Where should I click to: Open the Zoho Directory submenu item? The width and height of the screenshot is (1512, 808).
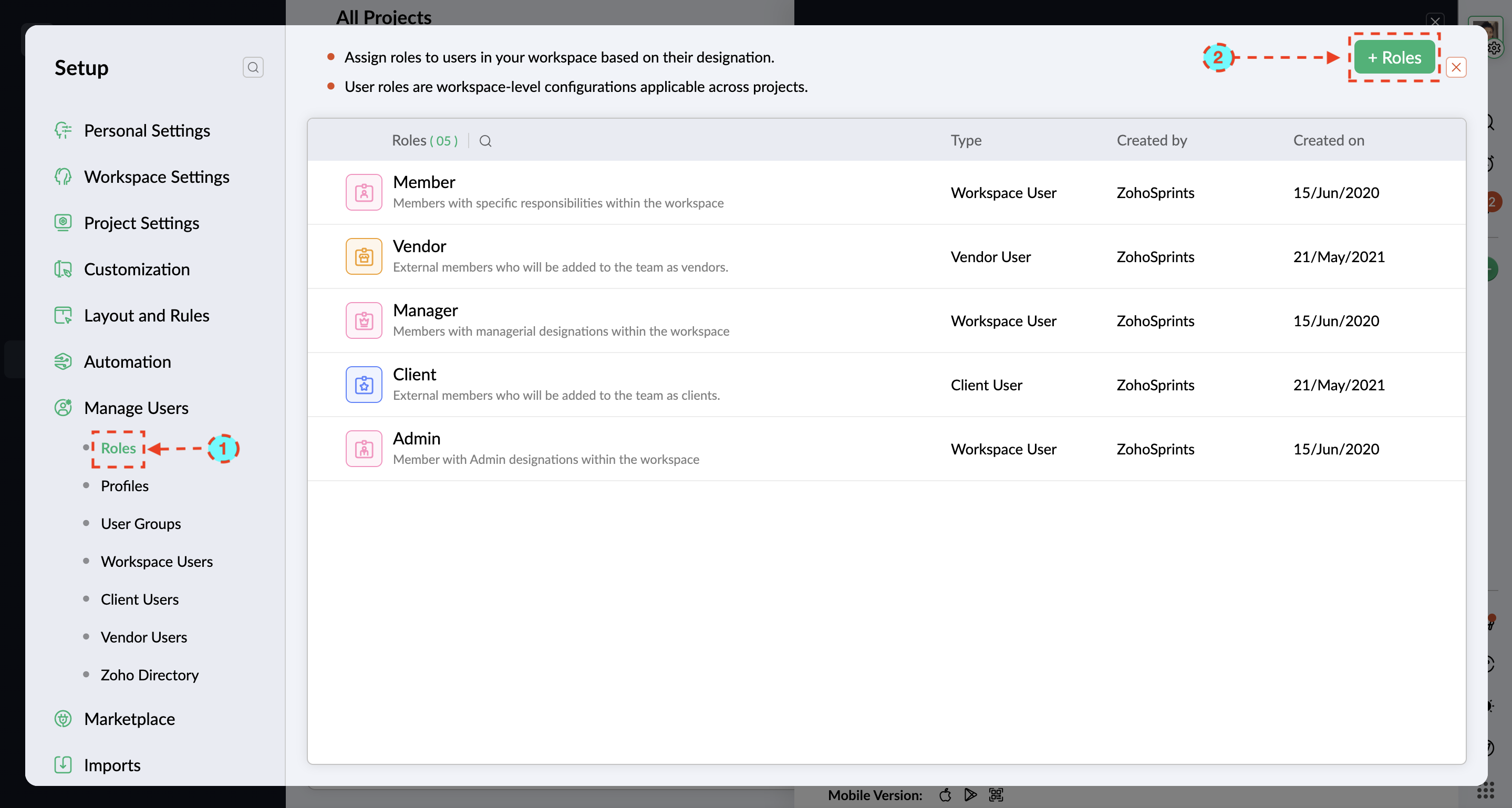click(x=149, y=675)
